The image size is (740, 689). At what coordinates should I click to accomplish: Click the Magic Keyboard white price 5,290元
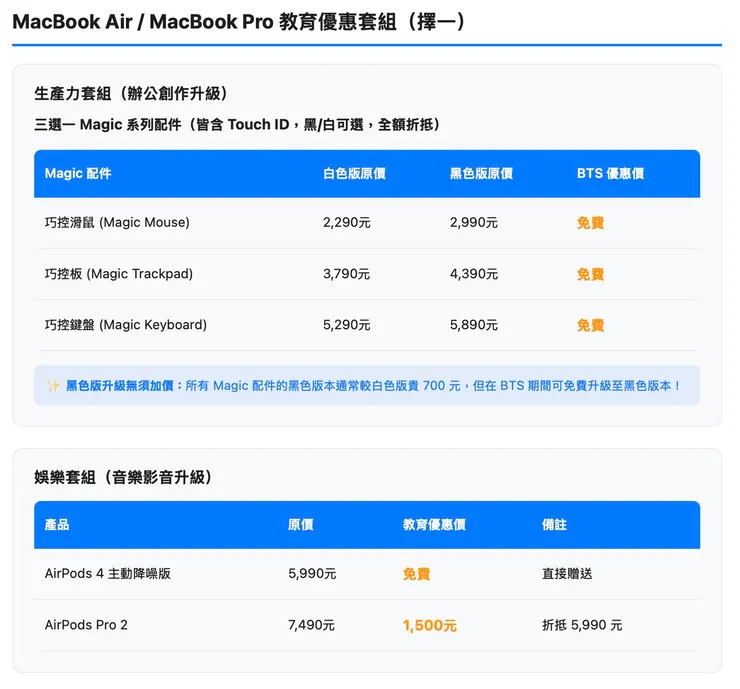pos(347,325)
